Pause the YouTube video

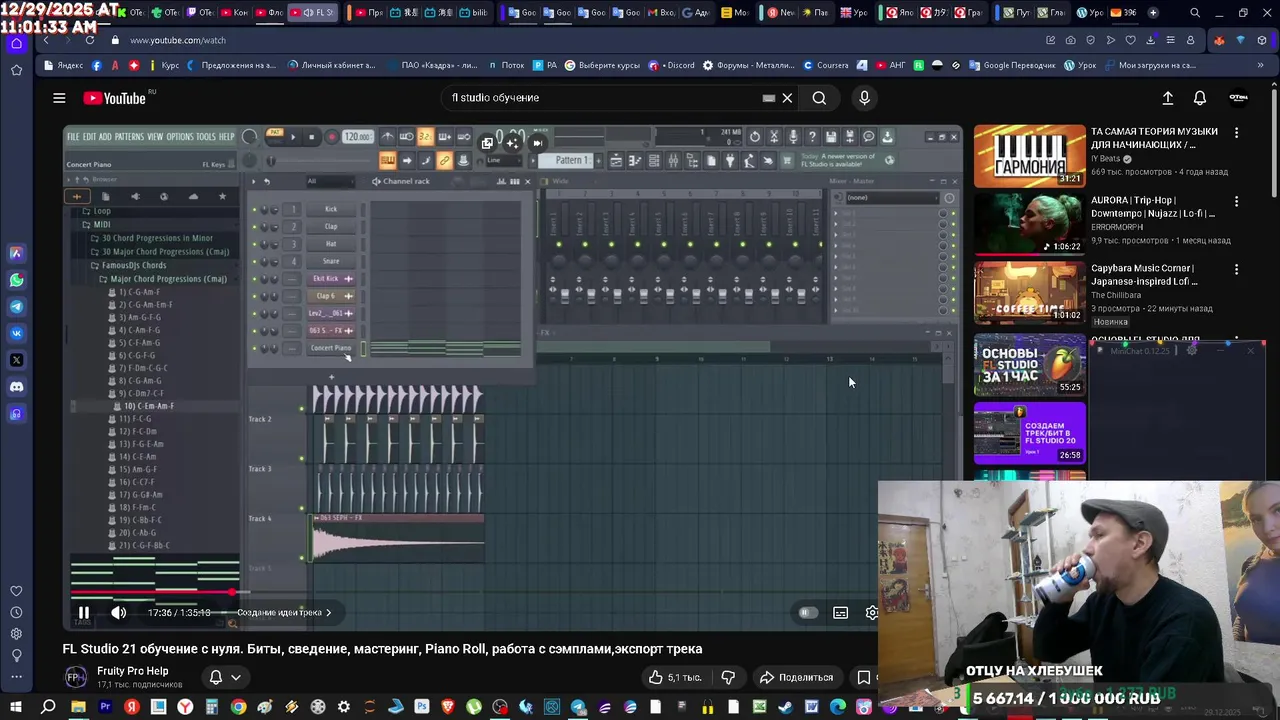tap(84, 613)
